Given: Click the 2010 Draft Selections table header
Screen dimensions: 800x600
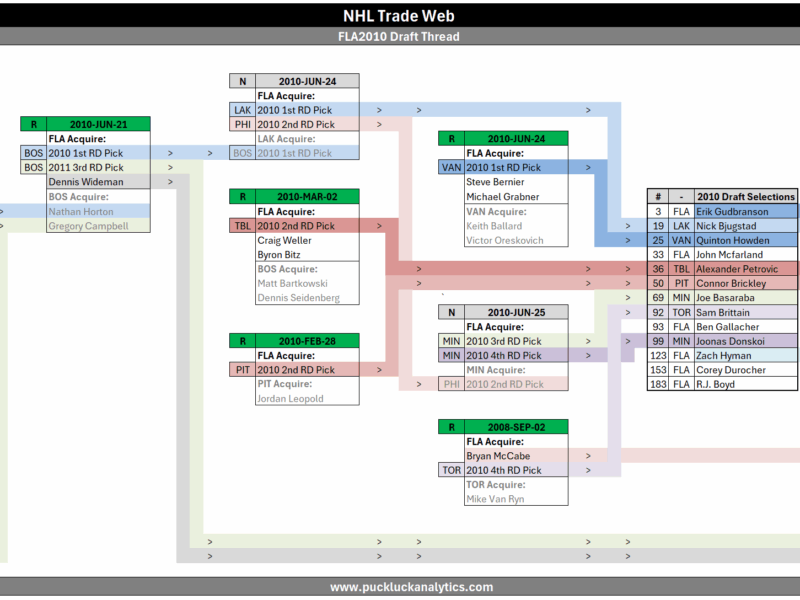Looking at the screenshot, I should [746, 196].
